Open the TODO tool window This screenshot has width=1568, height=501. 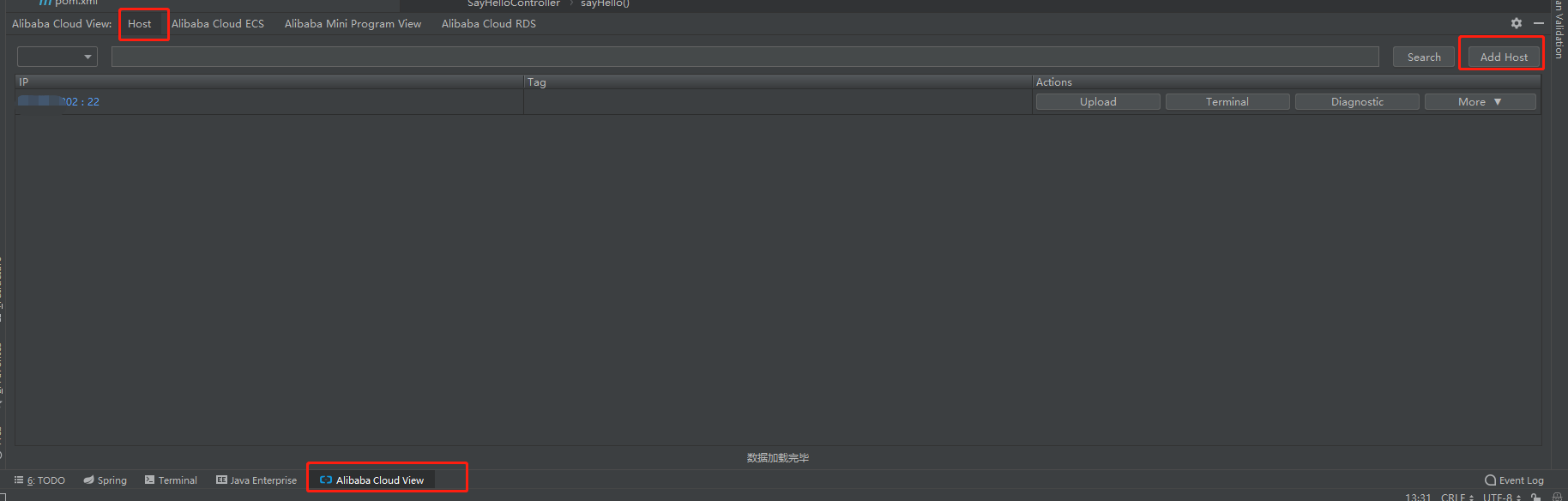[39, 480]
